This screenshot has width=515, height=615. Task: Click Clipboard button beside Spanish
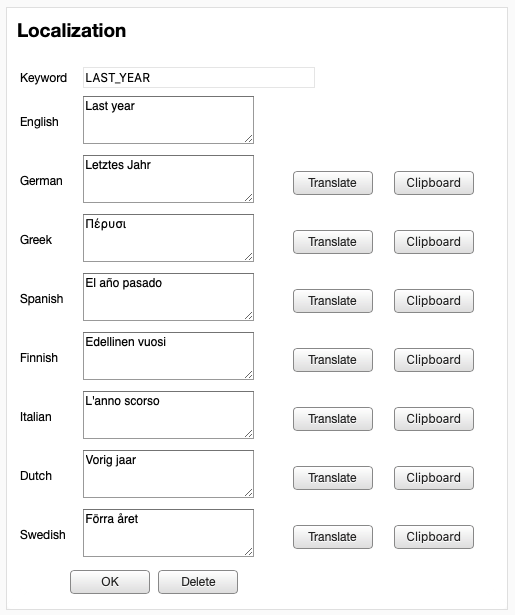pyautogui.click(x=434, y=301)
